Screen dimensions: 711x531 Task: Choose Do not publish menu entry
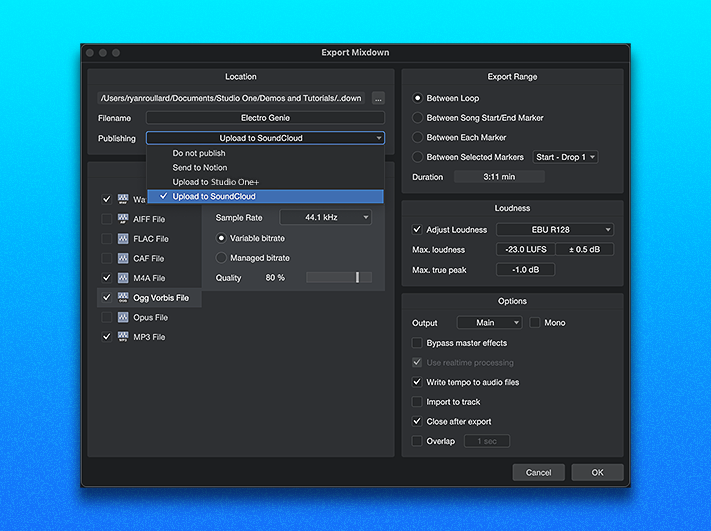tap(265, 153)
